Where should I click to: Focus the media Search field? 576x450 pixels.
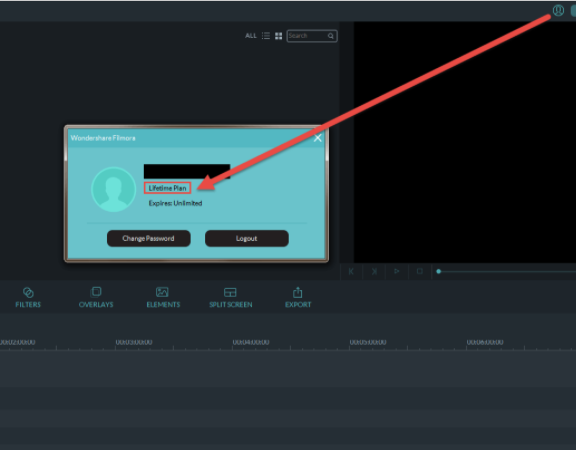pyautogui.click(x=312, y=36)
